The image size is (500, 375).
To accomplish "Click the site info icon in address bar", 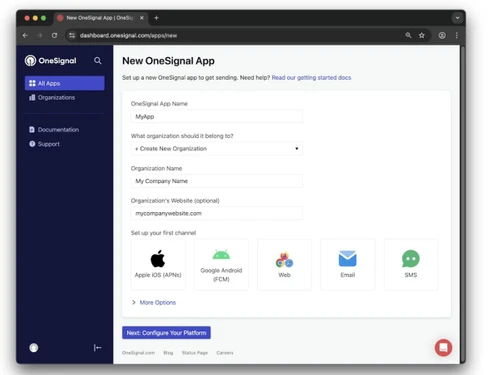I will point(72,35).
